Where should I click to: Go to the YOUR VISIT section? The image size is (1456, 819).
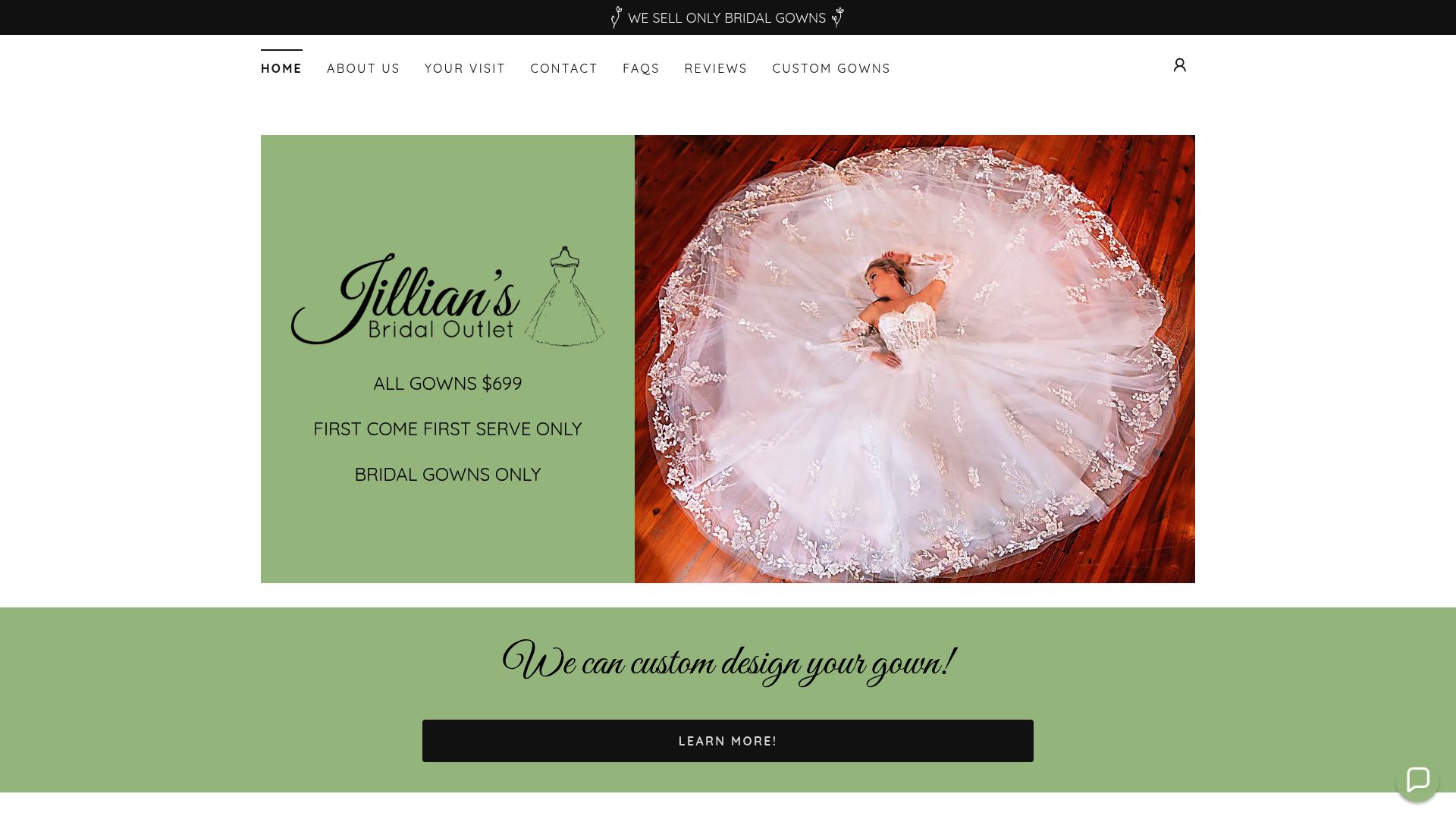pyautogui.click(x=464, y=68)
